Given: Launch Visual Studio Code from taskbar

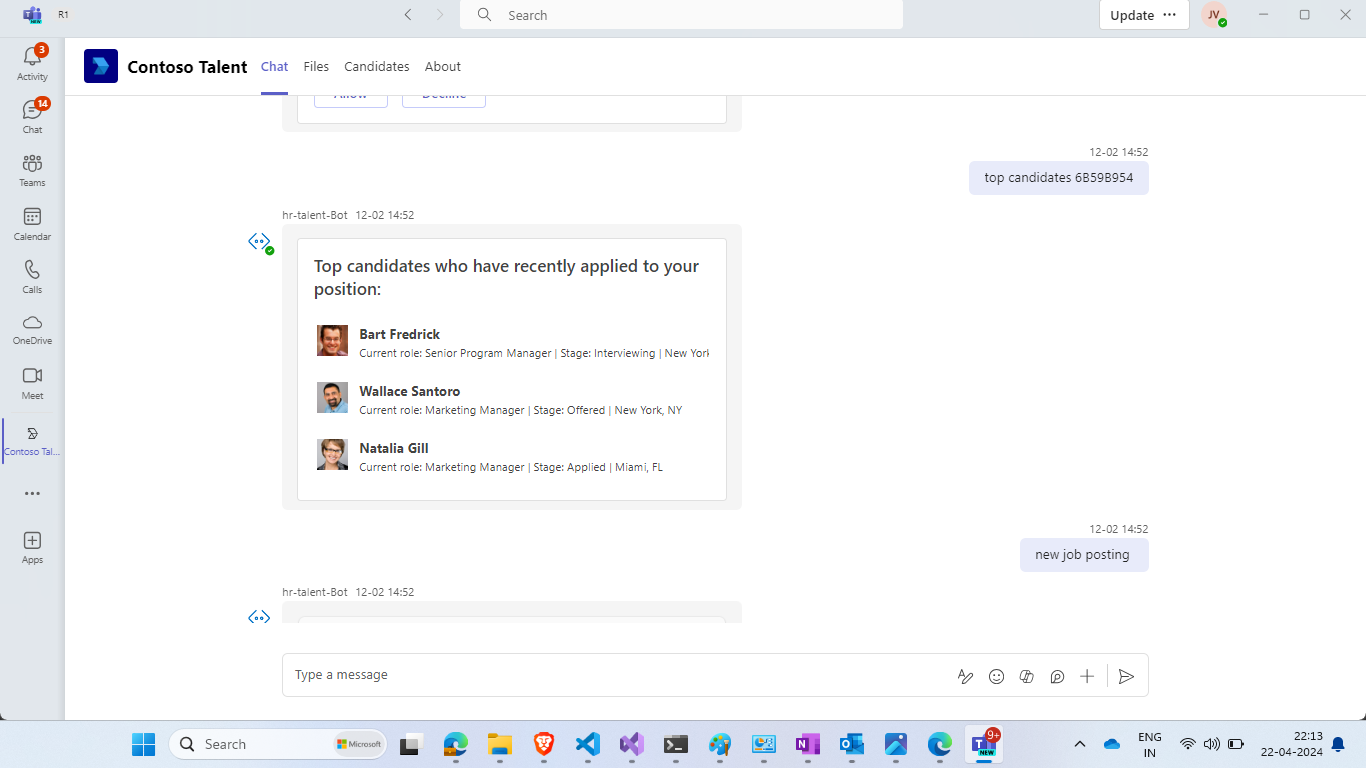Looking at the screenshot, I should tap(588, 744).
